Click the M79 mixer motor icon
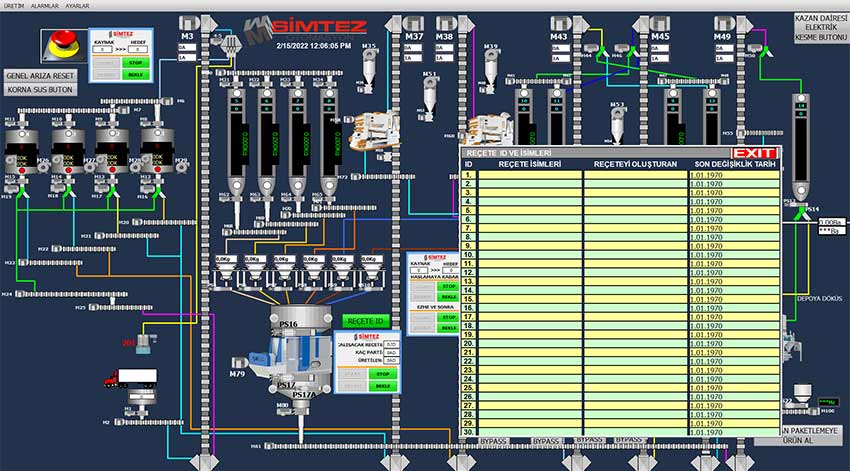This screenshot has height=471, width=850. click(x=239, y=363)
